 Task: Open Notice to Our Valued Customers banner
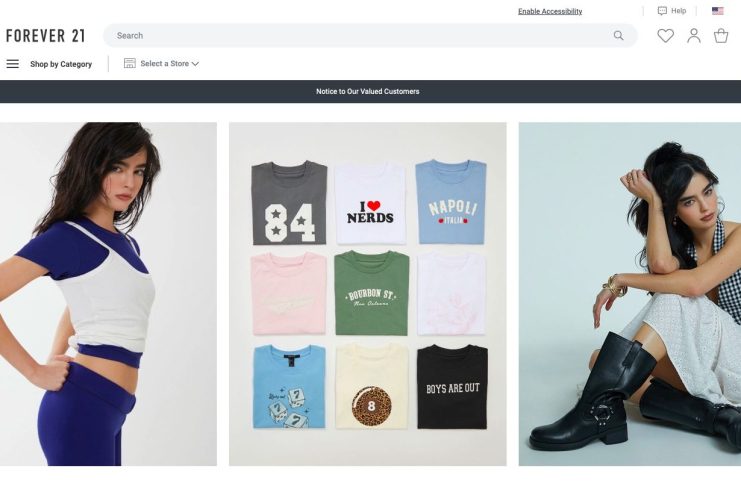pyautogui.click(x=368, y=91)
